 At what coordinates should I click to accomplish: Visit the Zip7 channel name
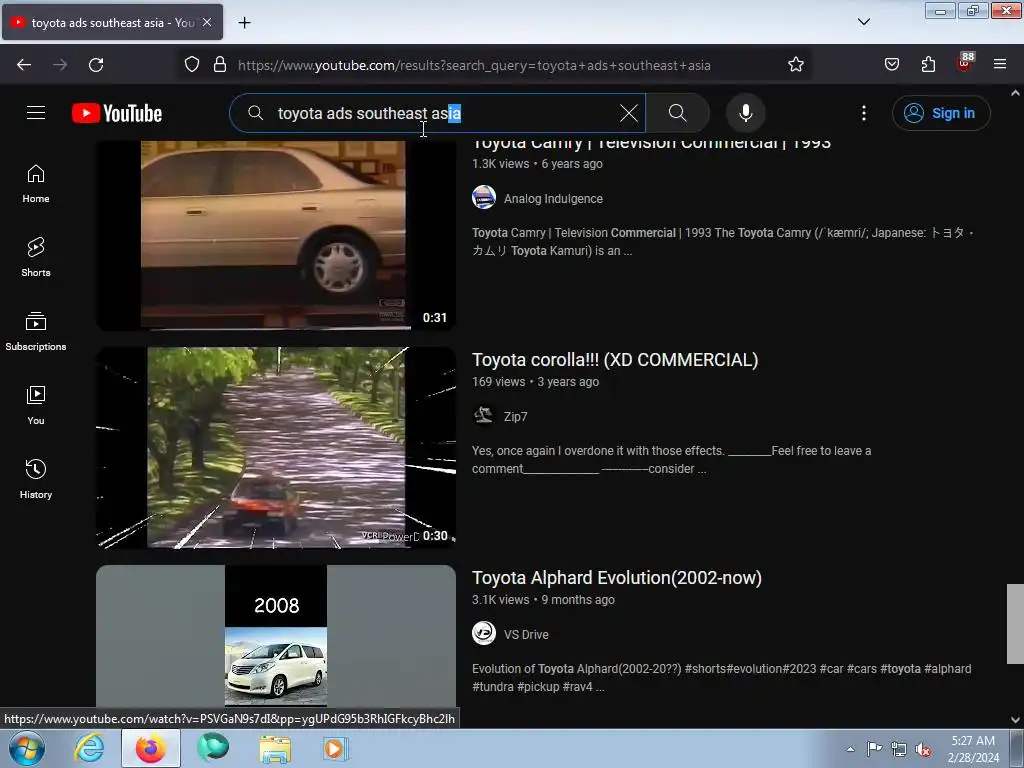(x=515, y=417)
